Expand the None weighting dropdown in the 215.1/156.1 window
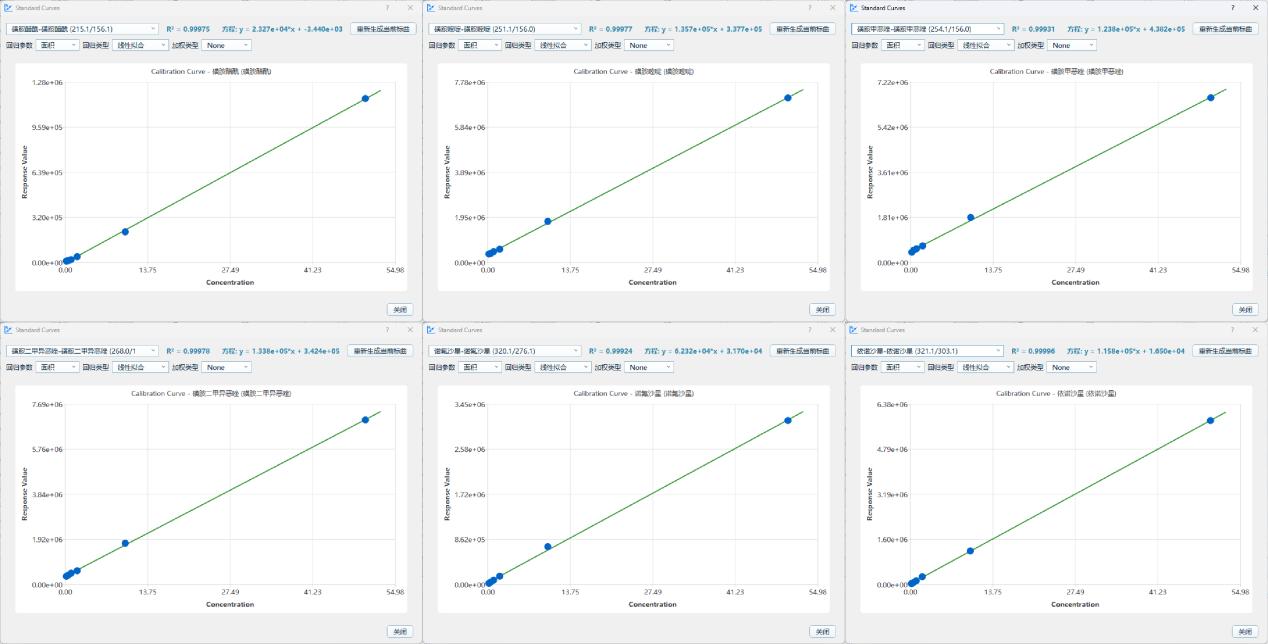The width and height of the screenshot is (1268, 644). 227,45
